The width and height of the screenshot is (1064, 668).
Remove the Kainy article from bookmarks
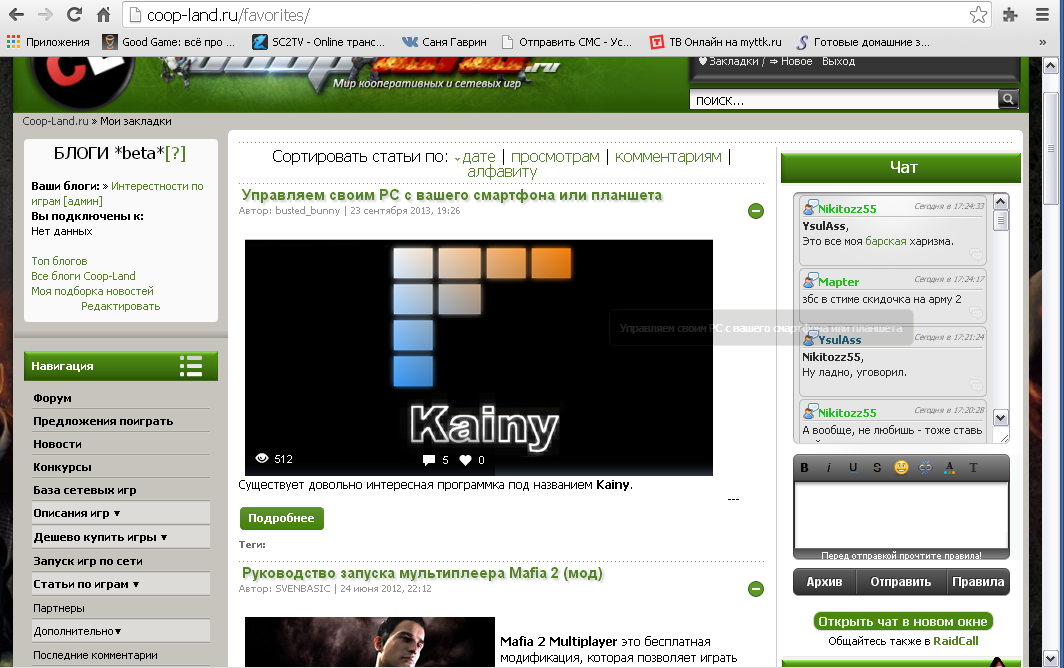point(756,211)
